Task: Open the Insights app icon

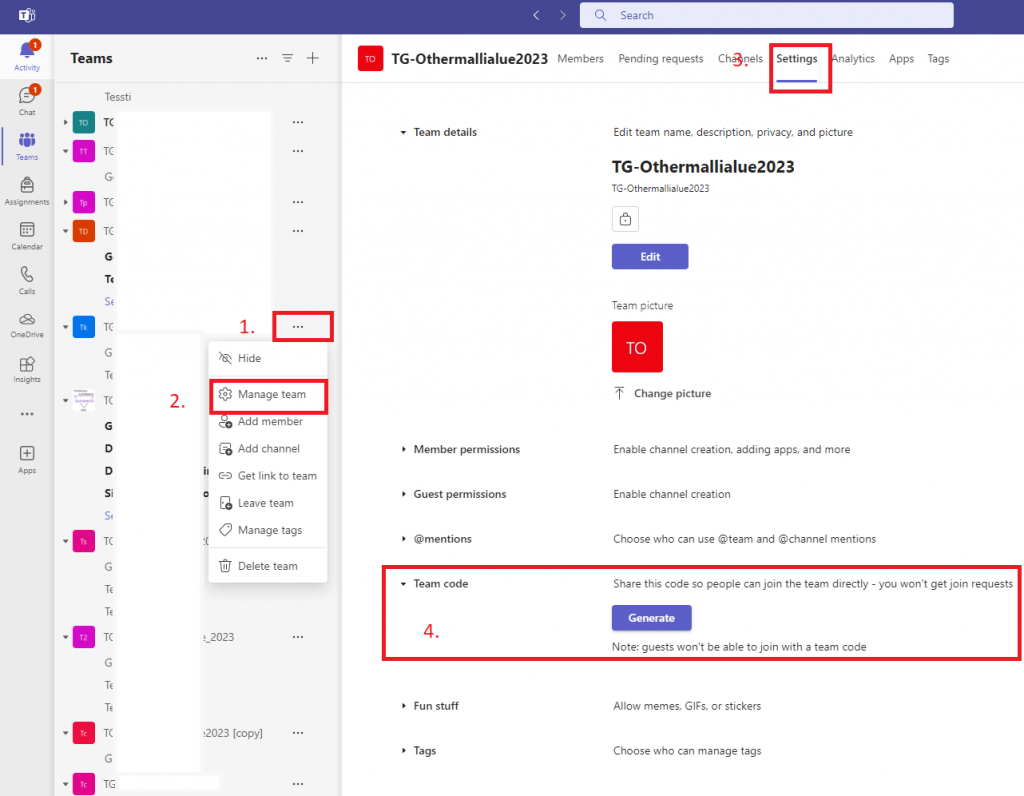Action: tap(27, 368)
